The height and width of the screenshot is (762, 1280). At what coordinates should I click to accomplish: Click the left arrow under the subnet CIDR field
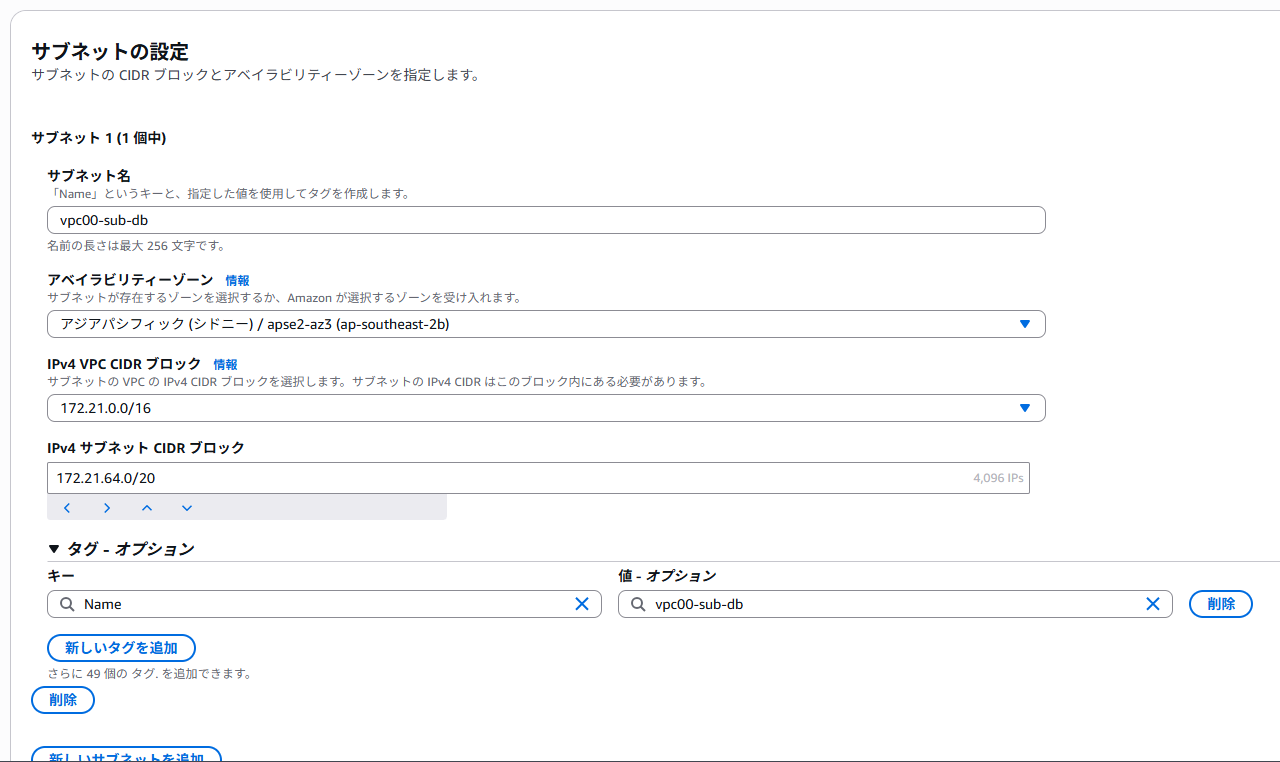(x=67, y=508)
